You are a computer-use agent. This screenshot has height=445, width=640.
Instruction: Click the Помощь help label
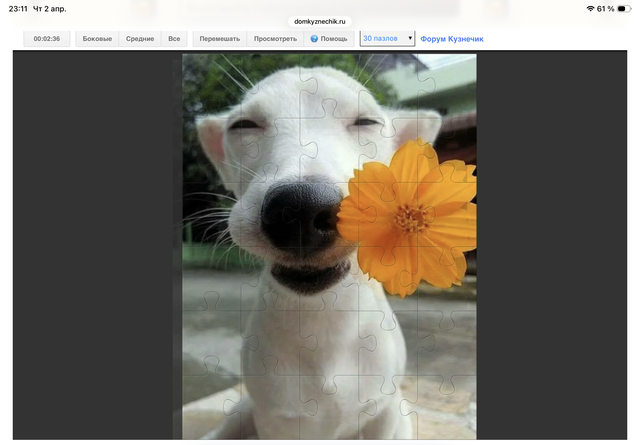[x=334, y=39]
